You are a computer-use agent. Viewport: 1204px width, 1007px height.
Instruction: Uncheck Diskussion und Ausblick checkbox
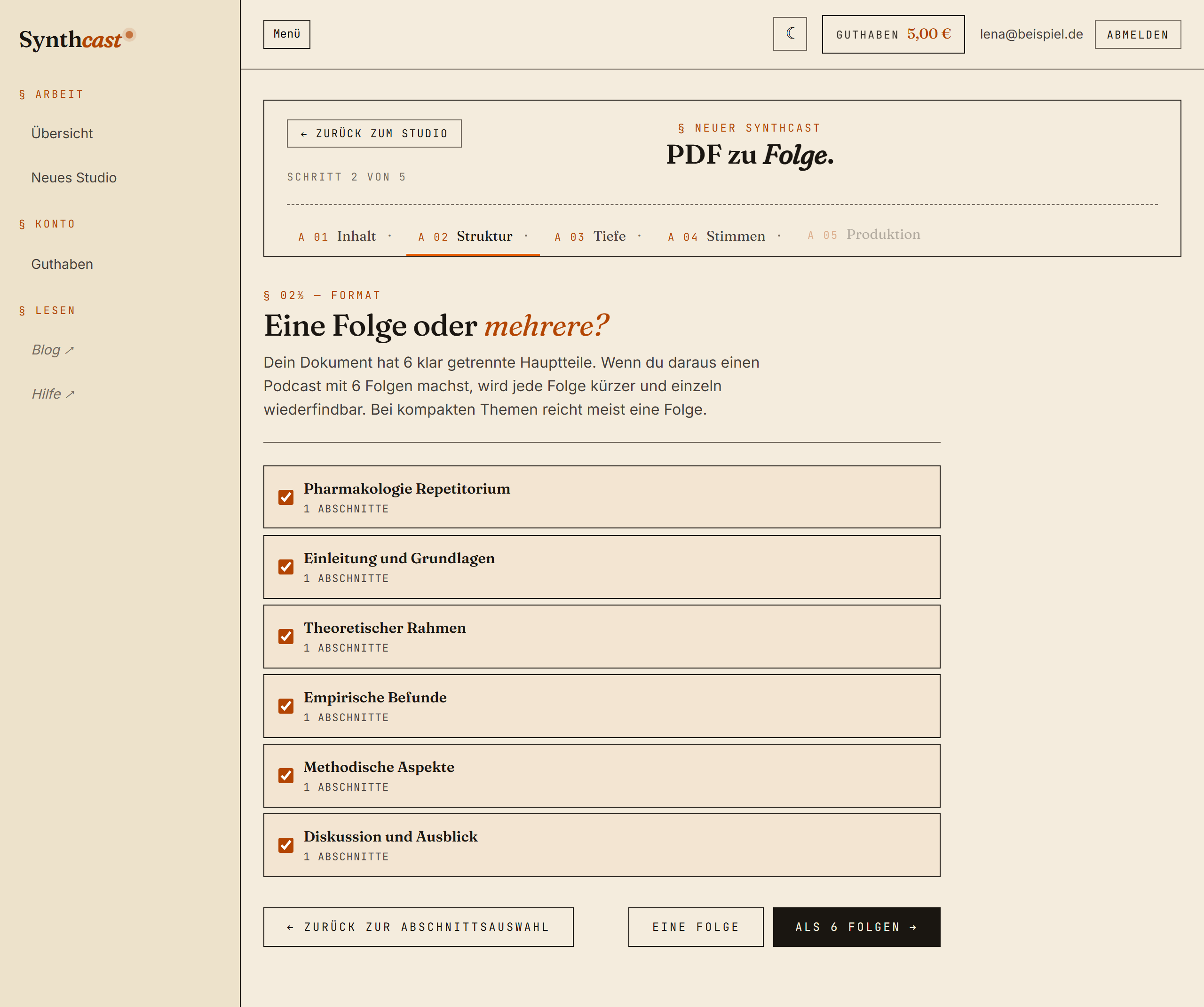coord(286,845)
